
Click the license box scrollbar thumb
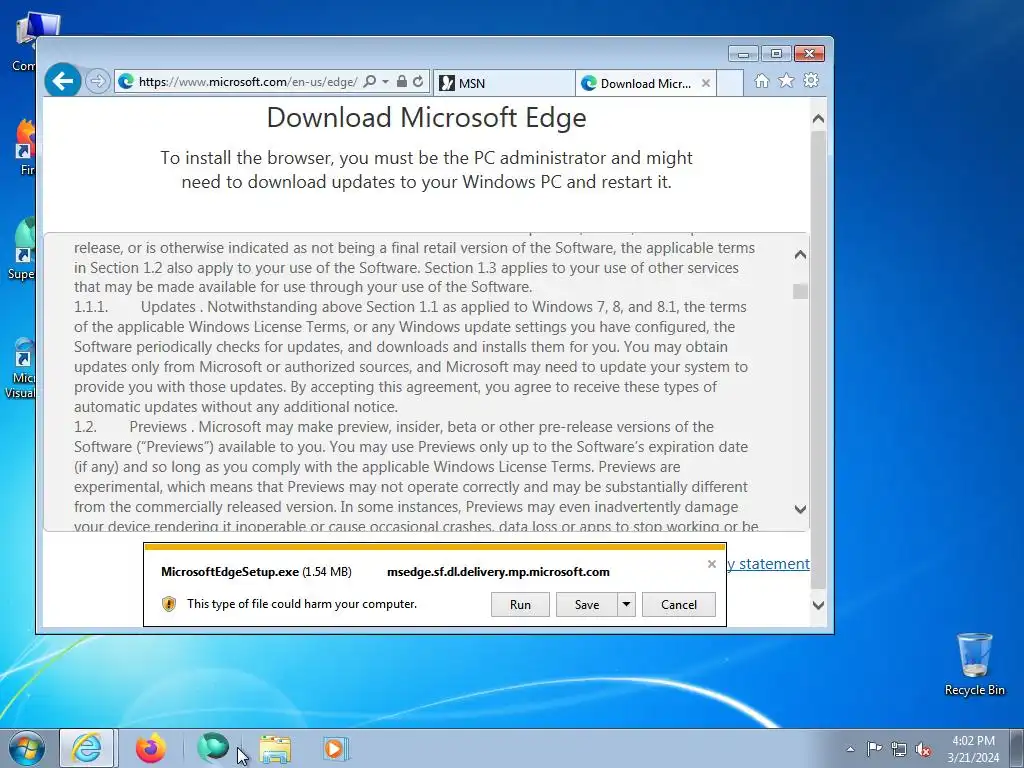(x=800, y=291)
